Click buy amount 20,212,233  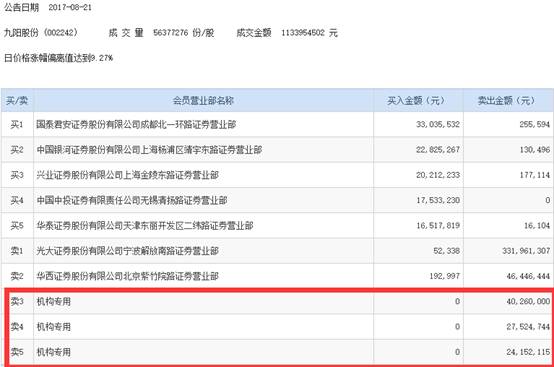pos(438,175)
